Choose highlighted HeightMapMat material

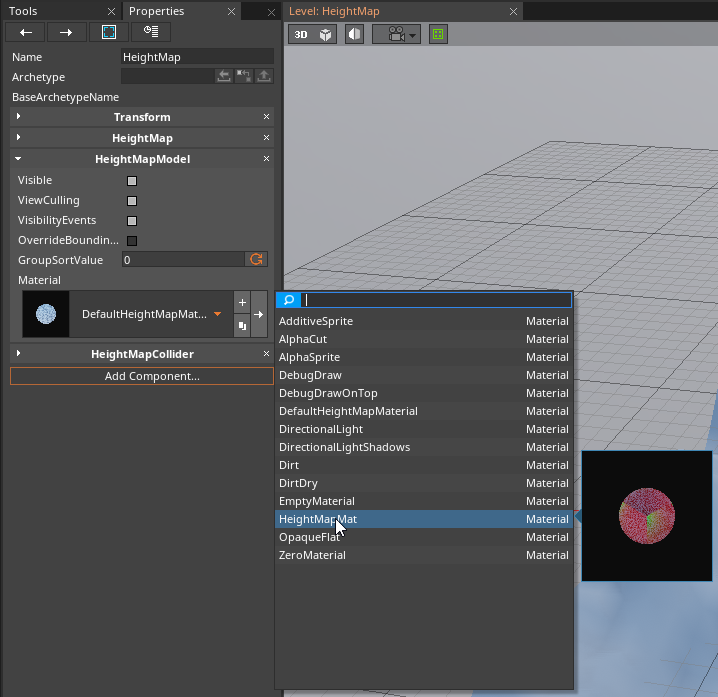click(x=424, y=519)
